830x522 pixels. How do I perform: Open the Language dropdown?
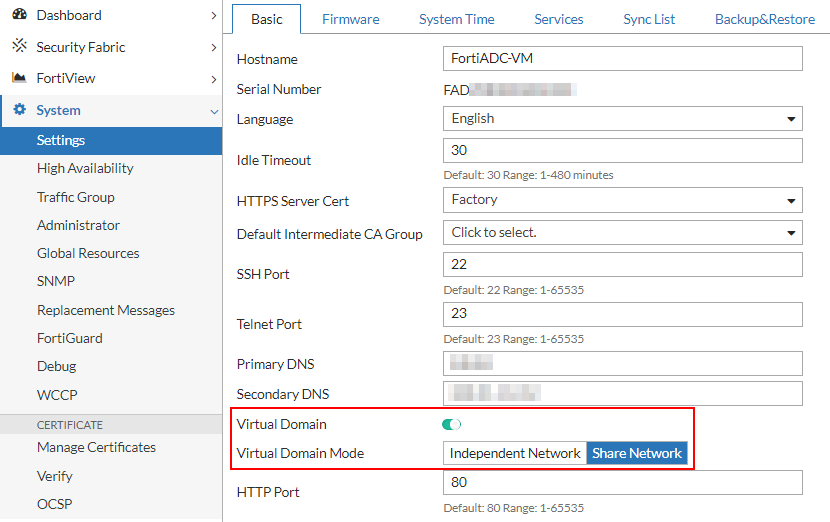click(622, 119)
